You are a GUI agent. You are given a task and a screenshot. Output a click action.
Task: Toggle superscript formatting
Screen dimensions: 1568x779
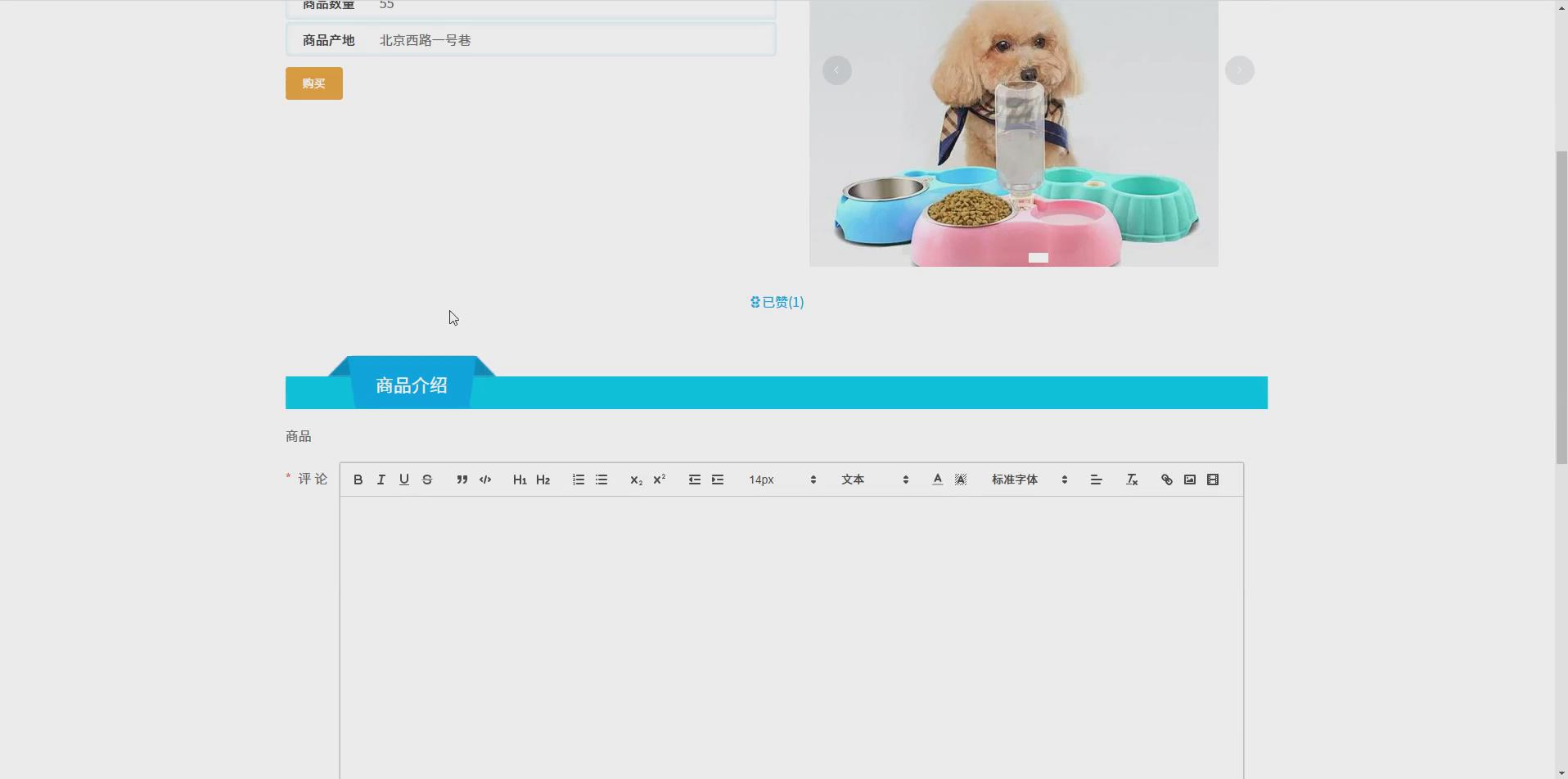point(660,480)
